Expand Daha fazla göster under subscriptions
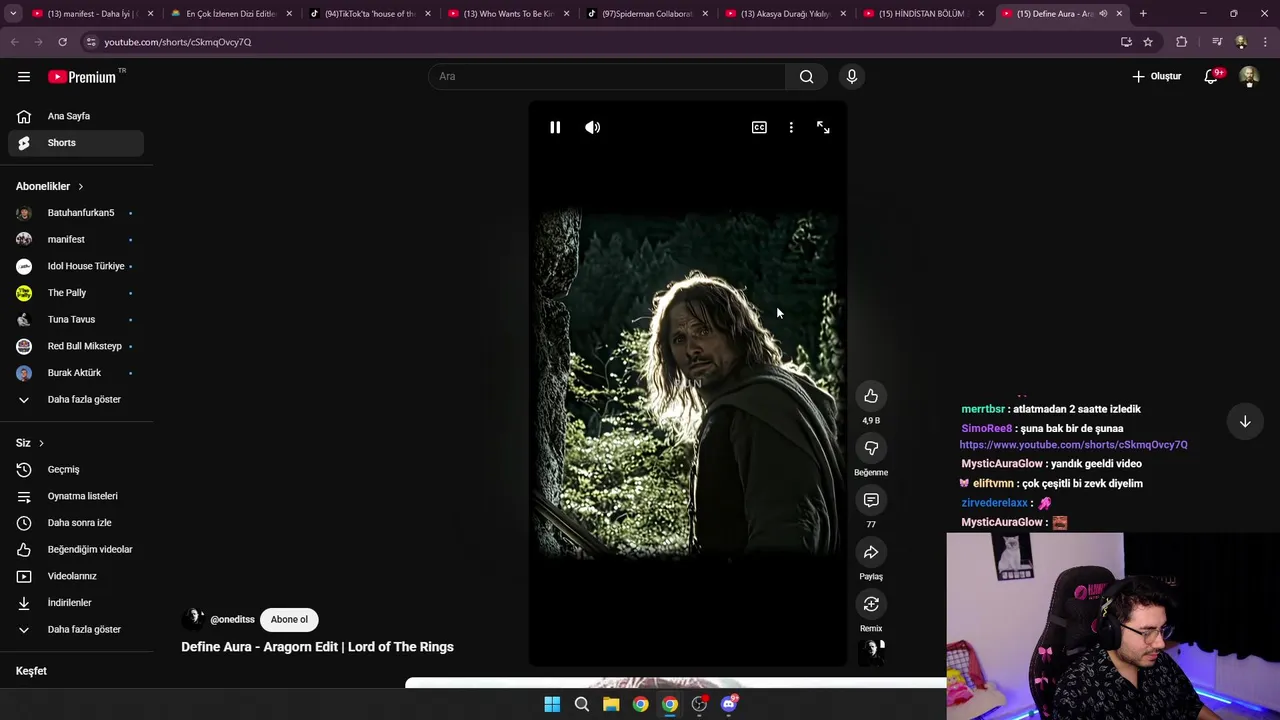 coord(76,399)
